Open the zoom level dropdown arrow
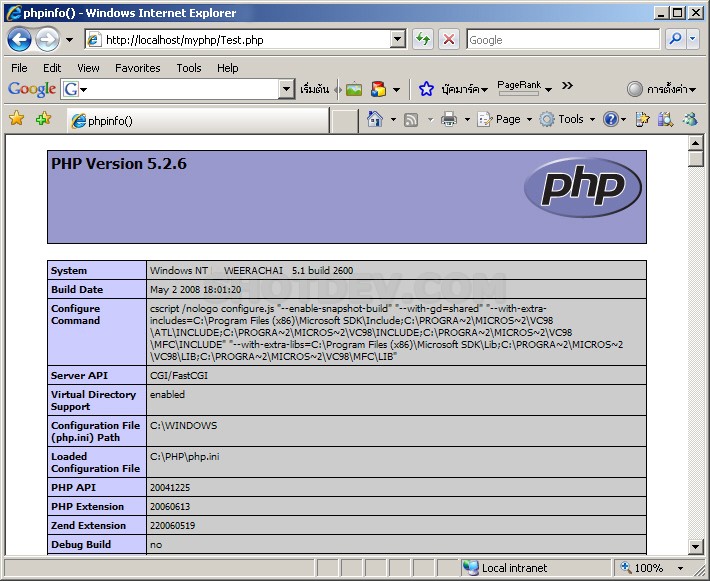 pos(680,568)
